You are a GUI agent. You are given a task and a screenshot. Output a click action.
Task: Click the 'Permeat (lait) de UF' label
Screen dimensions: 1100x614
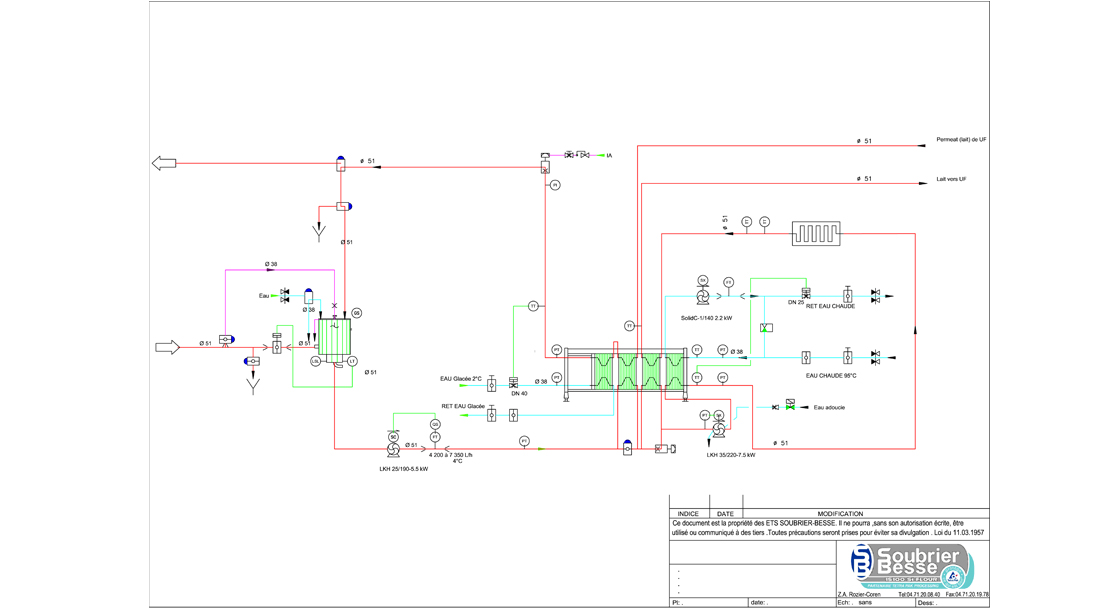click(x=961, y=140)
